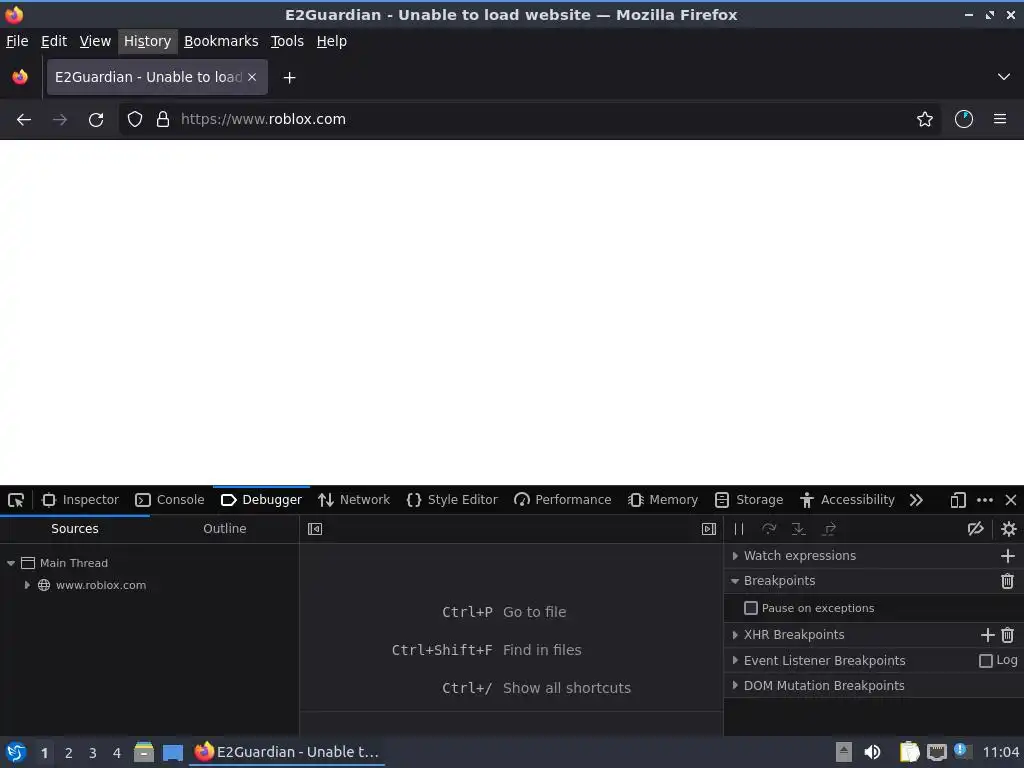This screenshot has width=1024, height=768.
Task: Enable Log event listener checkbox
Action: [x=985, y=661]
